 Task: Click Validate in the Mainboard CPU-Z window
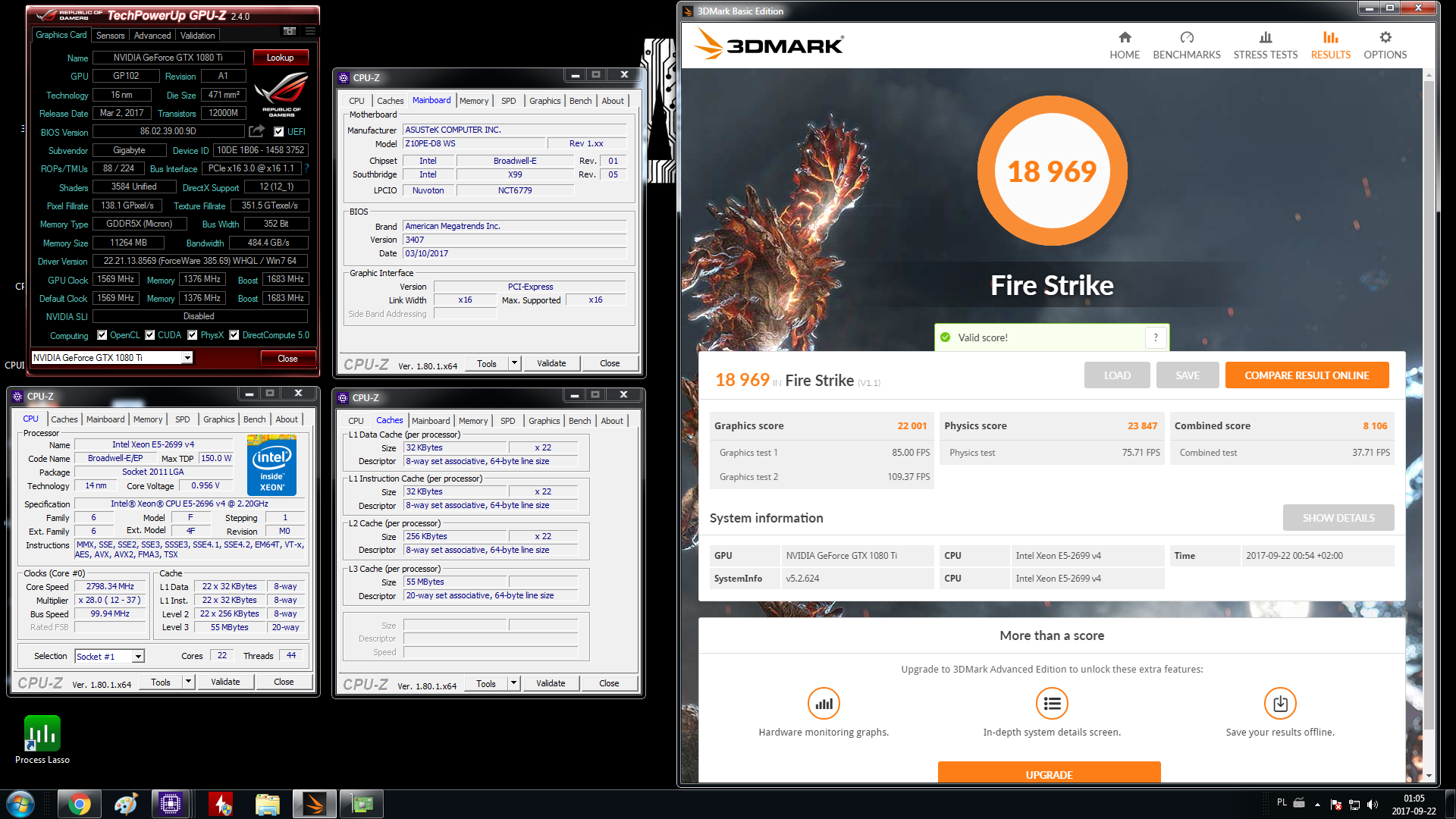pyautogui.click(x=551, y=363)
